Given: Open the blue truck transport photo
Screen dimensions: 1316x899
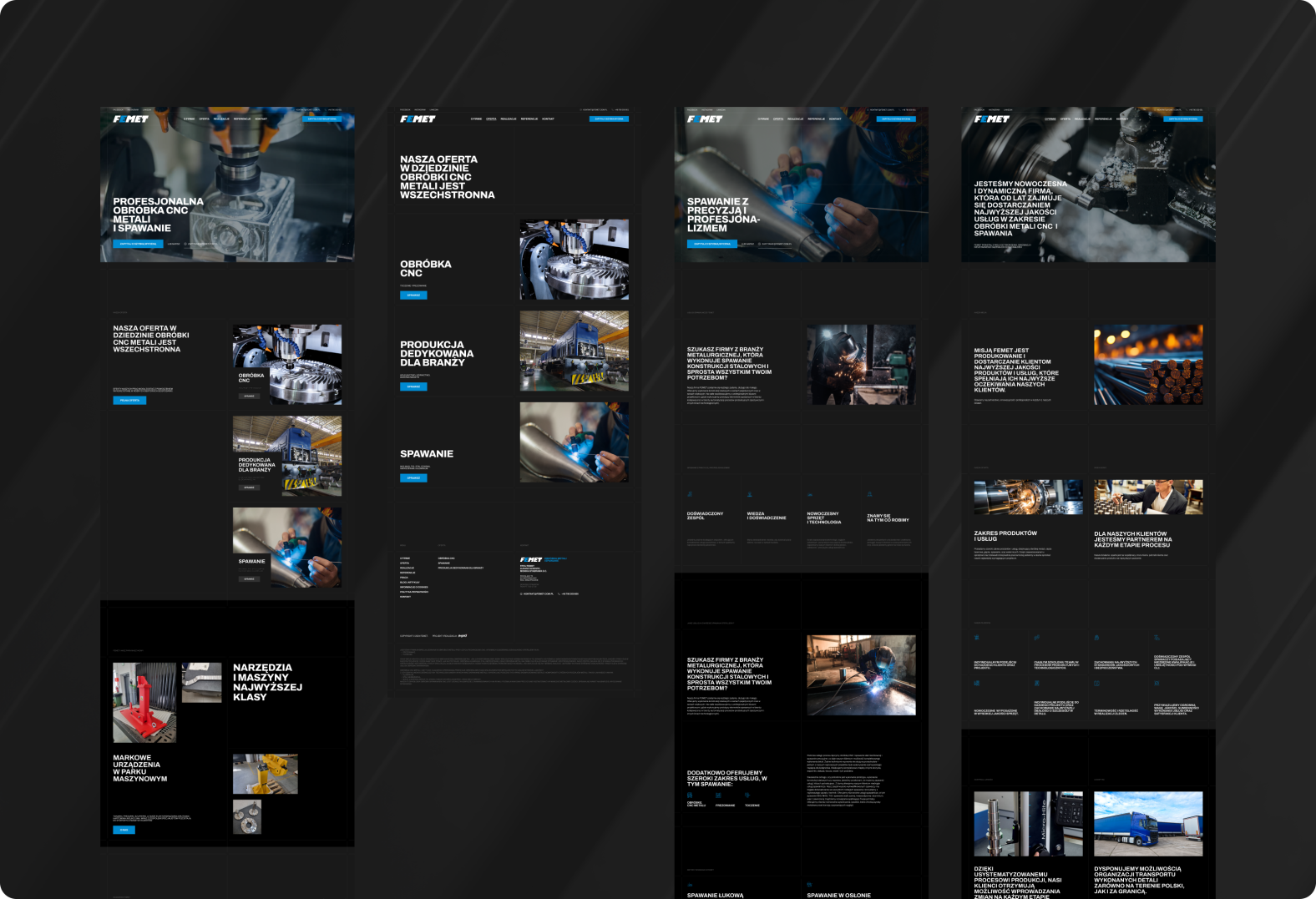Looking at the screenshot, I should click(1148, 823).
